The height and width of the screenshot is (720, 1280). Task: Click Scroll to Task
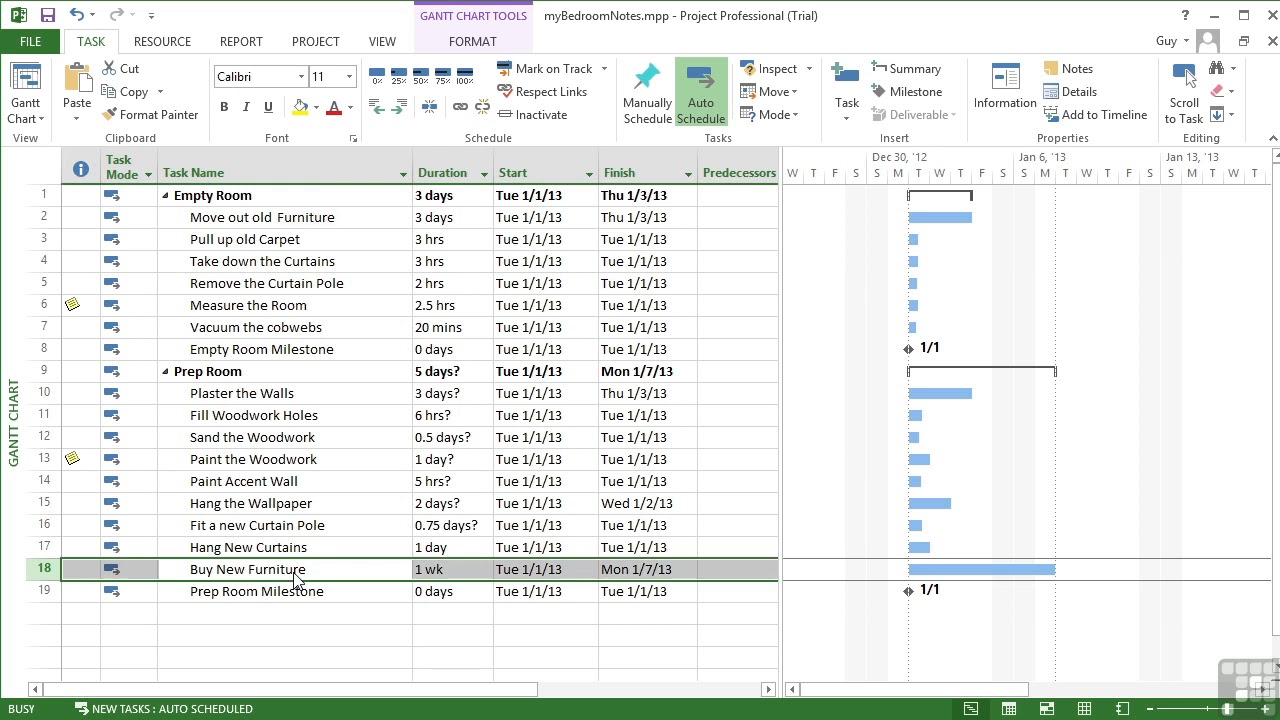[1184, 93]
